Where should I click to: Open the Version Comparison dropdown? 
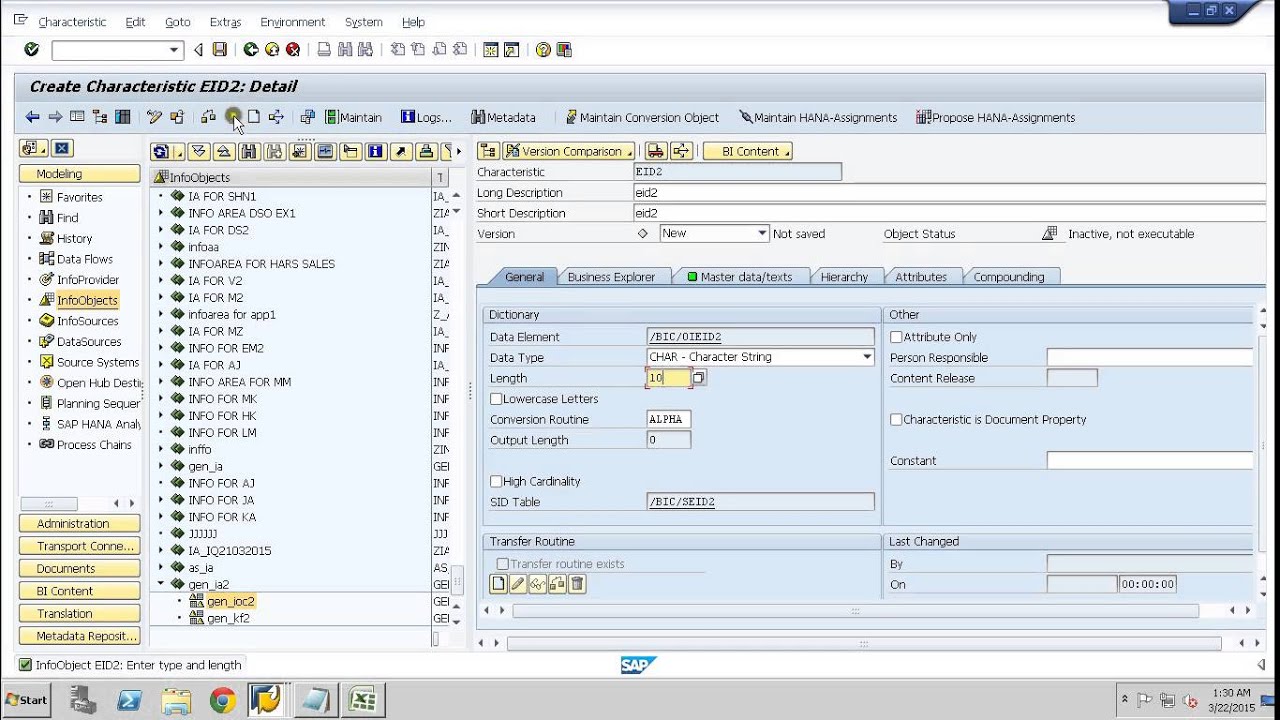coord(568,151)
